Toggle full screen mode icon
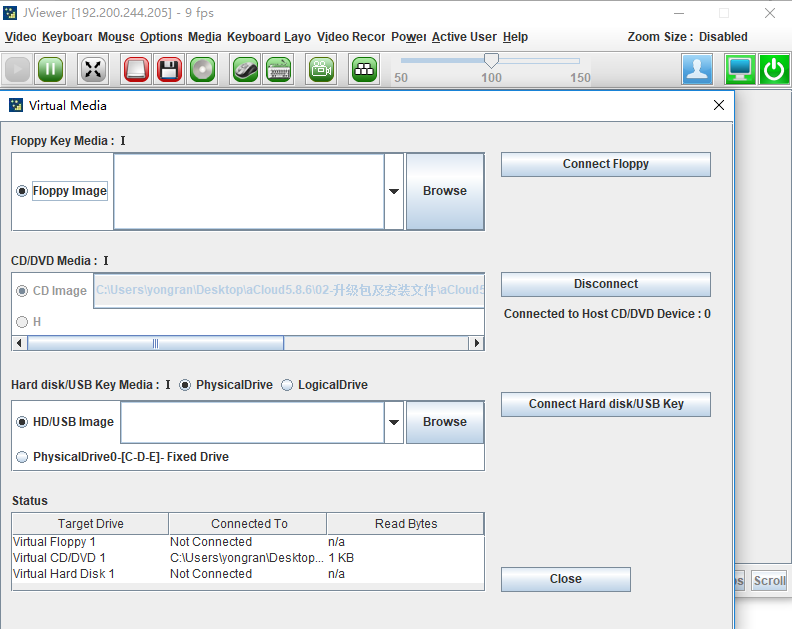 pyautogui.click(x=93, y=69)
